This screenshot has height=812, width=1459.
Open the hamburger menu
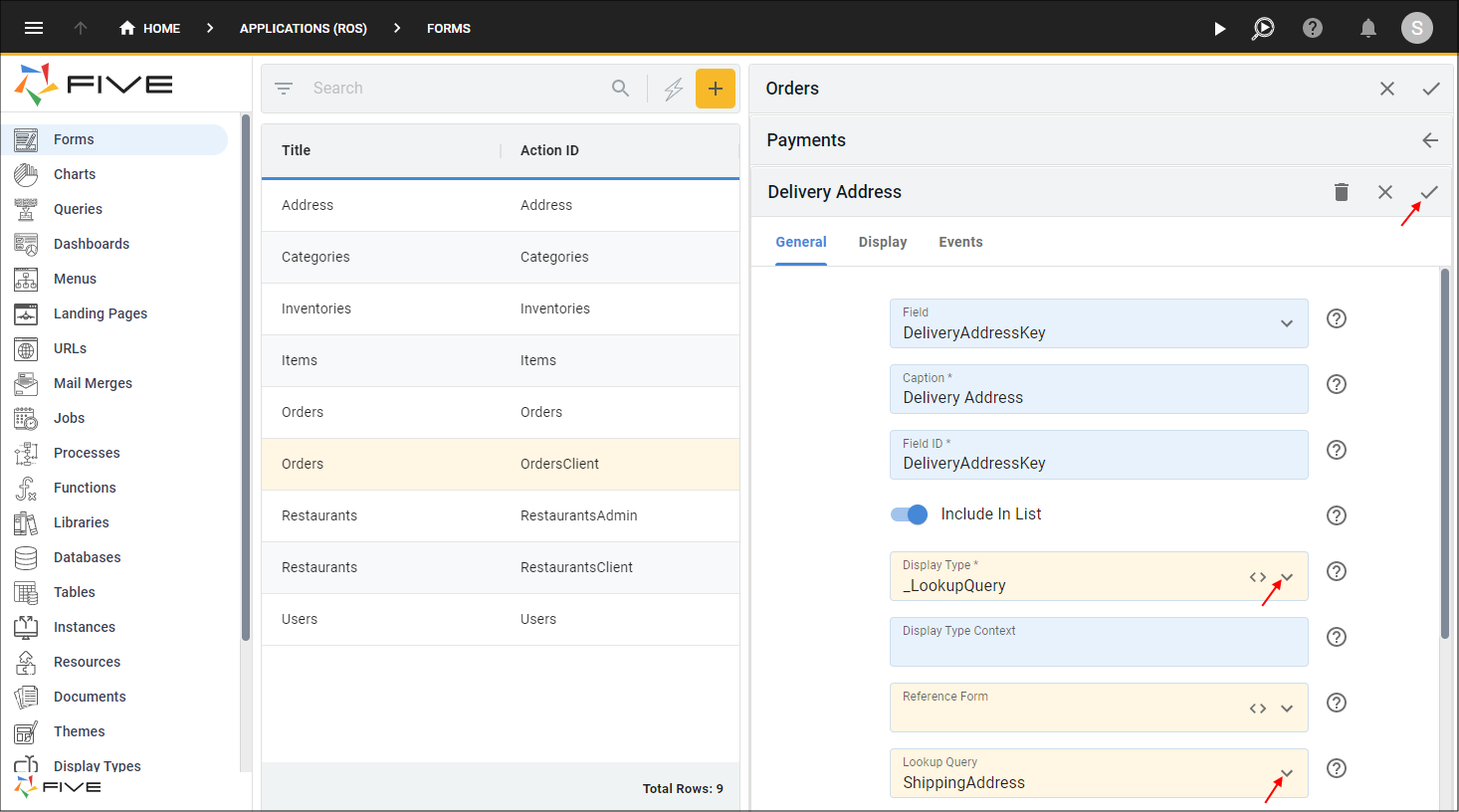(x=34, y=28)
